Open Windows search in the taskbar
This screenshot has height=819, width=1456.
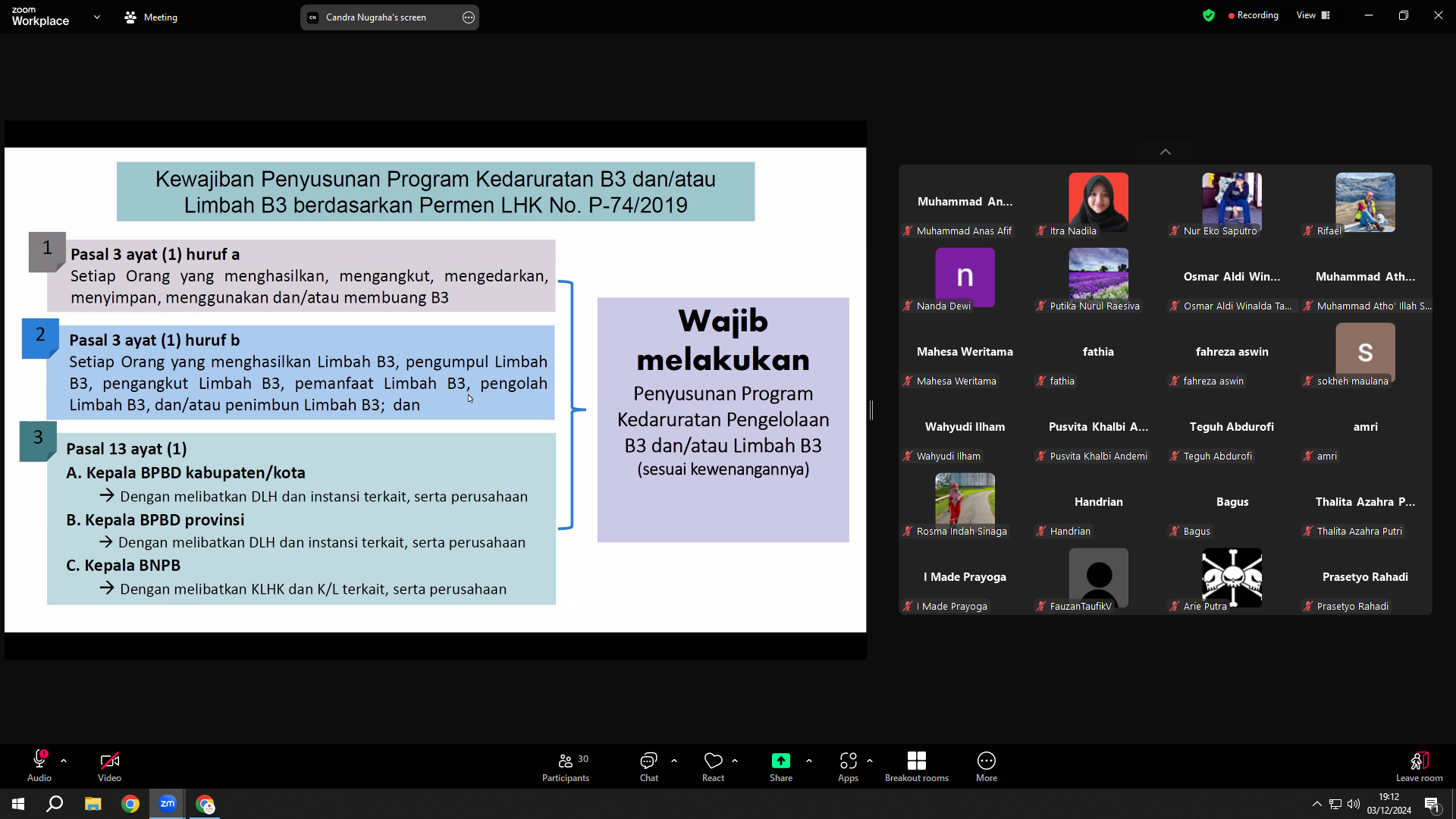tap(55, 804)
